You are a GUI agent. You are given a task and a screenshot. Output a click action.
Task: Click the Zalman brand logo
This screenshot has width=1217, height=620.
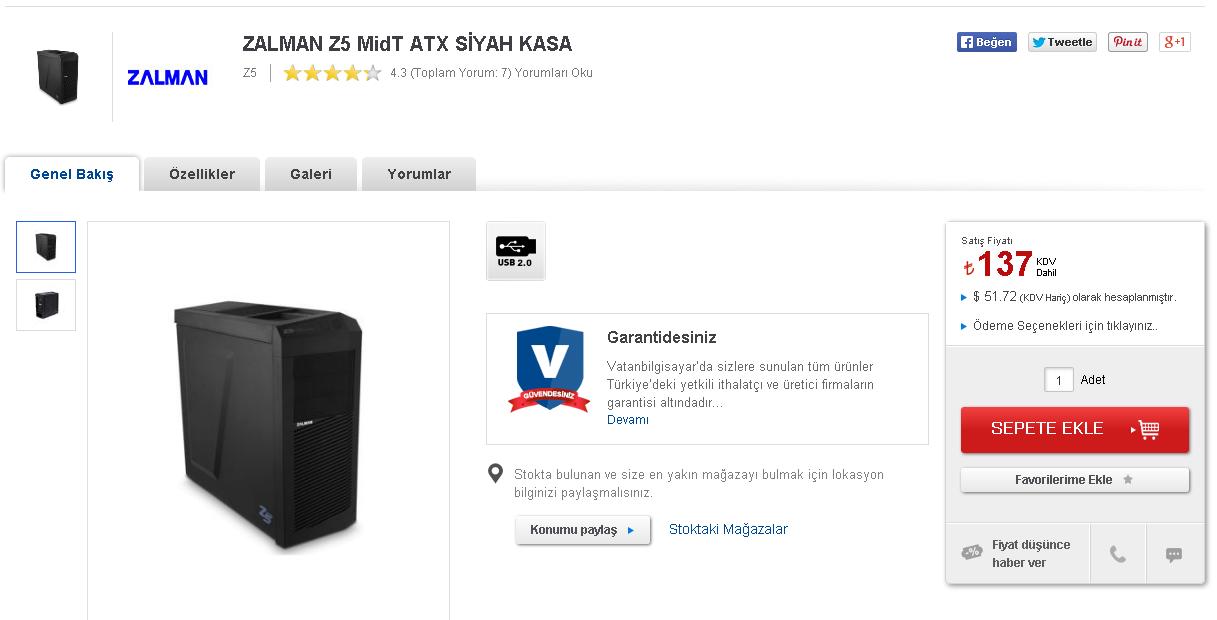coord(167,77)
